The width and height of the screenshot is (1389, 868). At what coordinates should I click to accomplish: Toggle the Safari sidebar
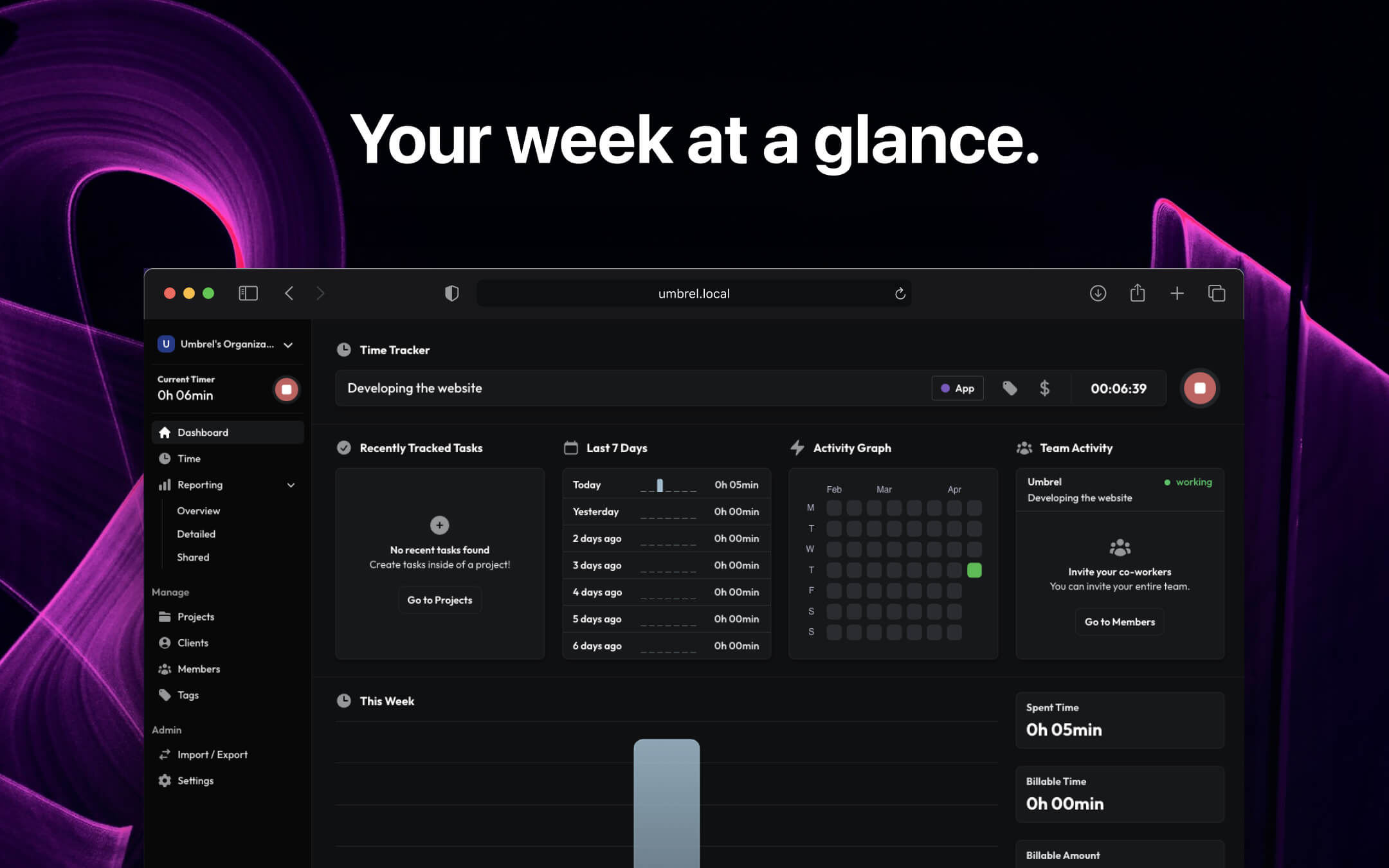(248, 293)
